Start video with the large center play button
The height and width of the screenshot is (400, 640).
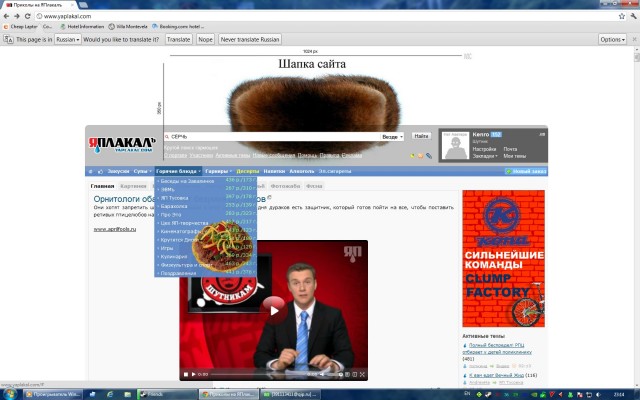click(x=274, y=311)
